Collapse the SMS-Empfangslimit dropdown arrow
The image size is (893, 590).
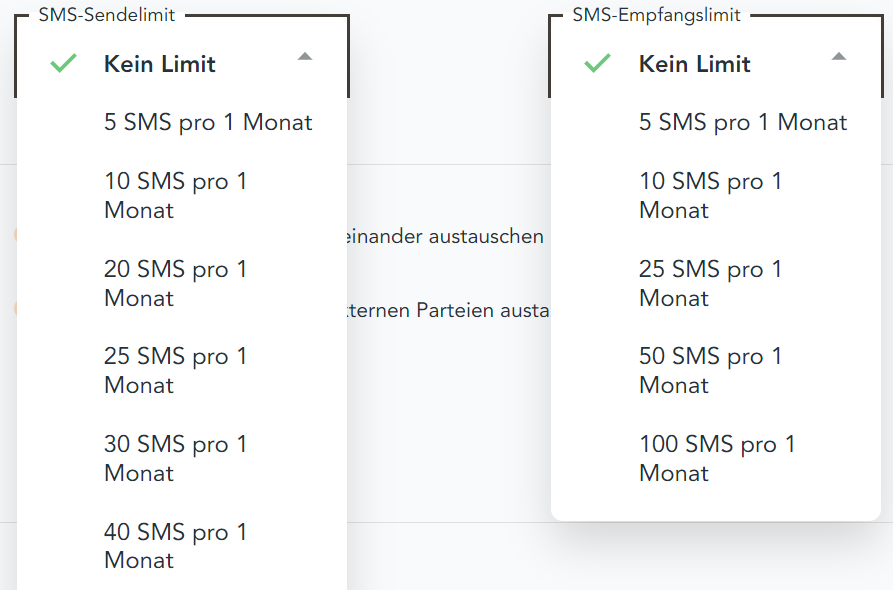click(839, 56)
